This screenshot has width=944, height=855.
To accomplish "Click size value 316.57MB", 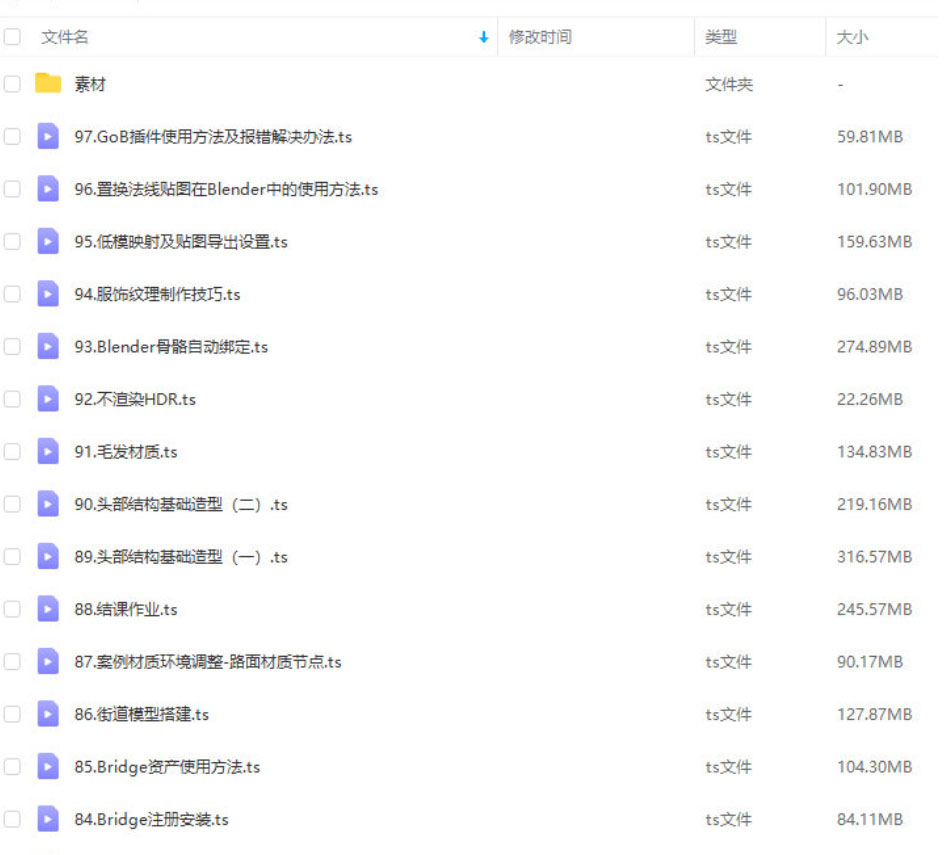I will pos(874,556).
